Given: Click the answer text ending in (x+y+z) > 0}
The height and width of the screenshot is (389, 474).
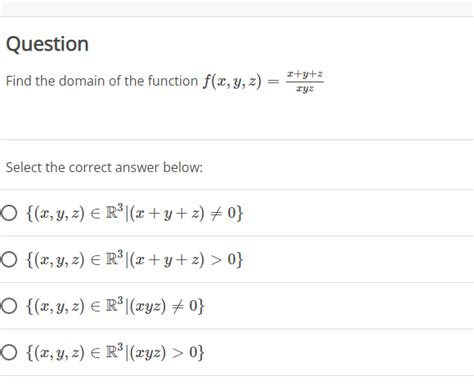Looking at the screenshot, I should [135, 259].
